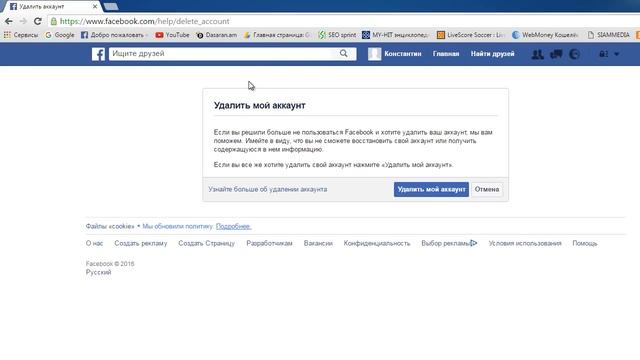Open the WebMoney Кошелёк bookmark

[x=545, y=35]
